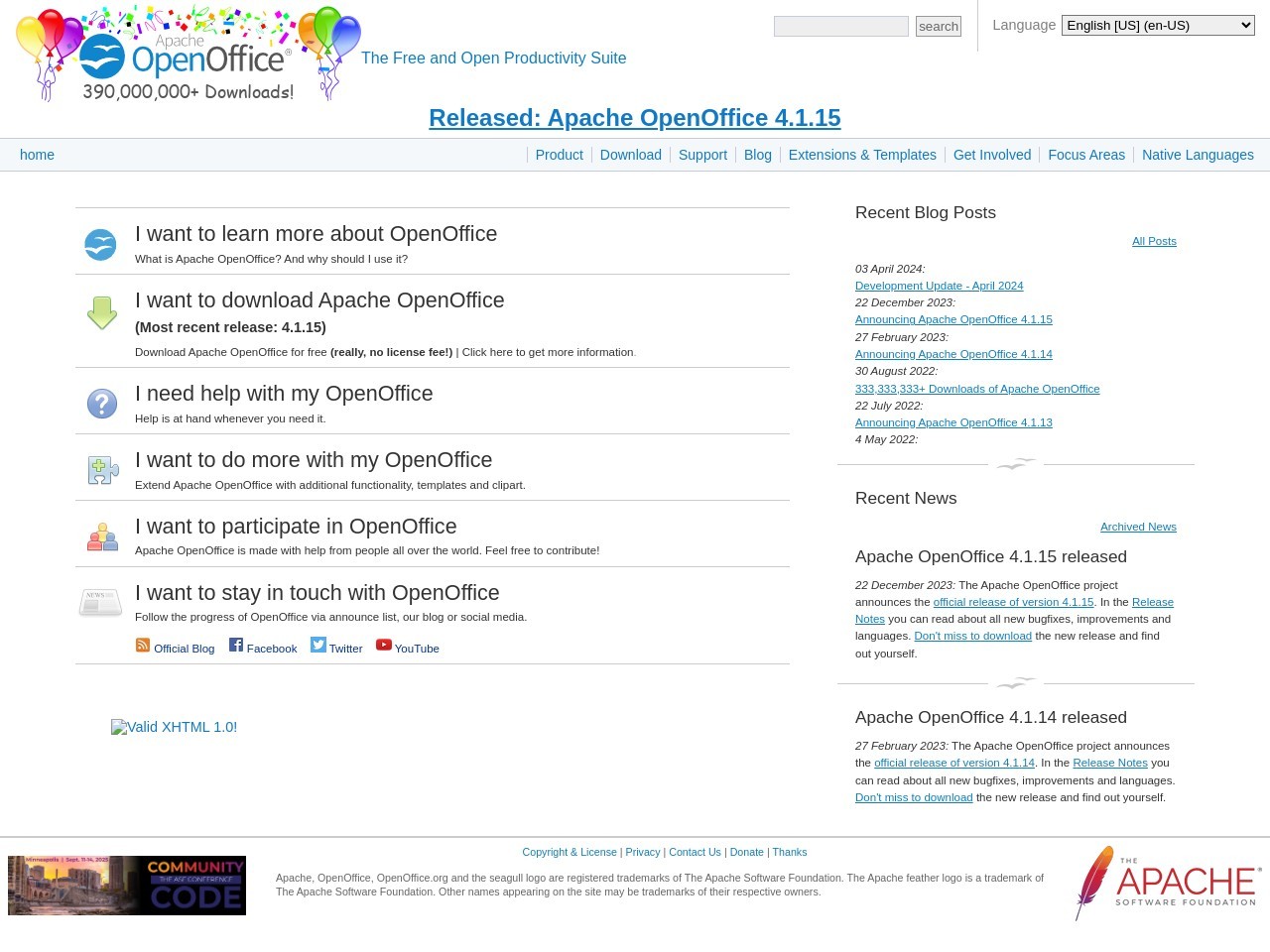The width and height of the screenshot is (1270, 952).
Task: Open the RSS feed icon beside Official Blog
Action: [x=143, y=645]
